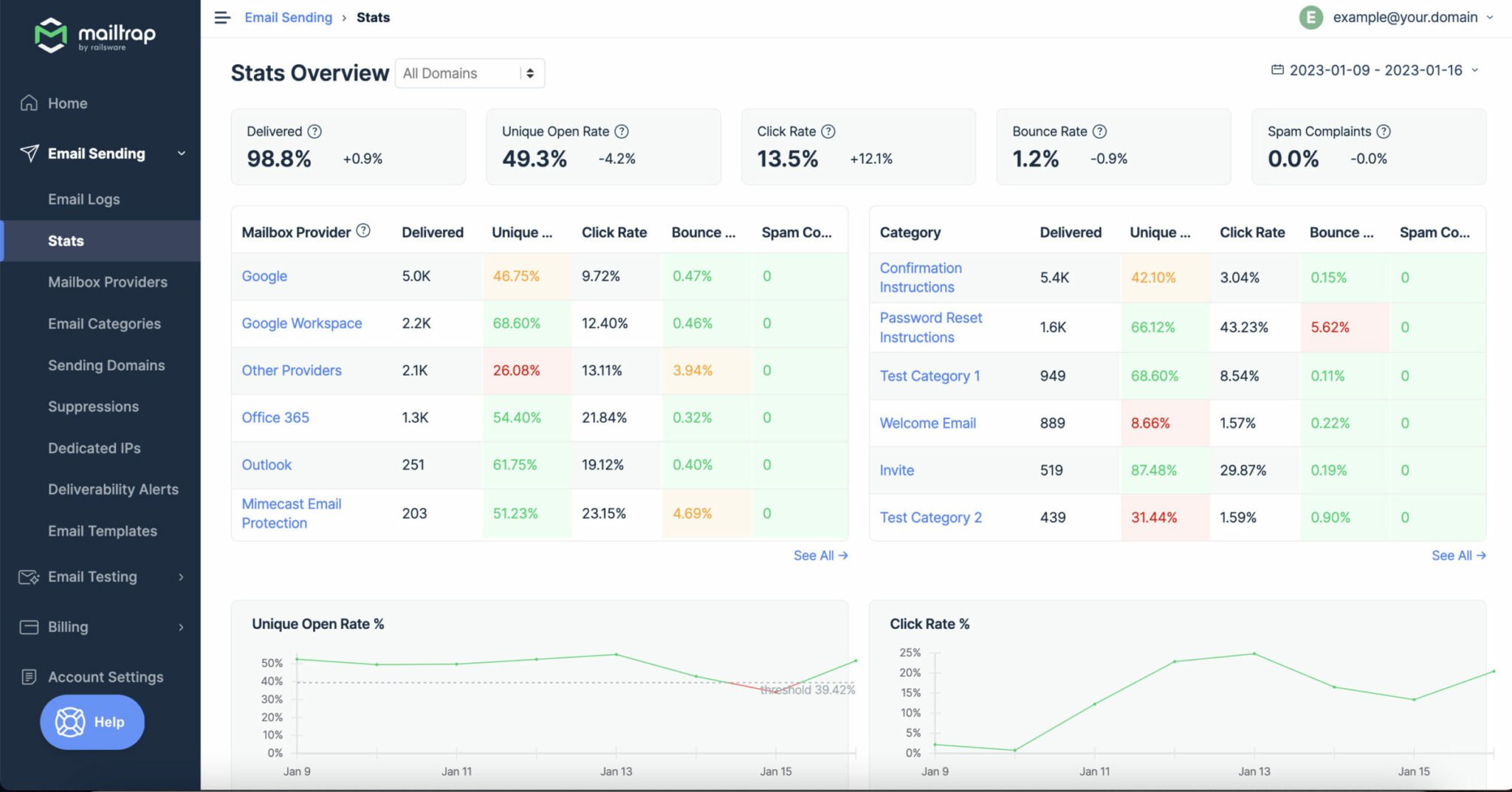Open the Outlook provider link
Viewport: 1512px width, 792px height.
[x=267, y=465]
